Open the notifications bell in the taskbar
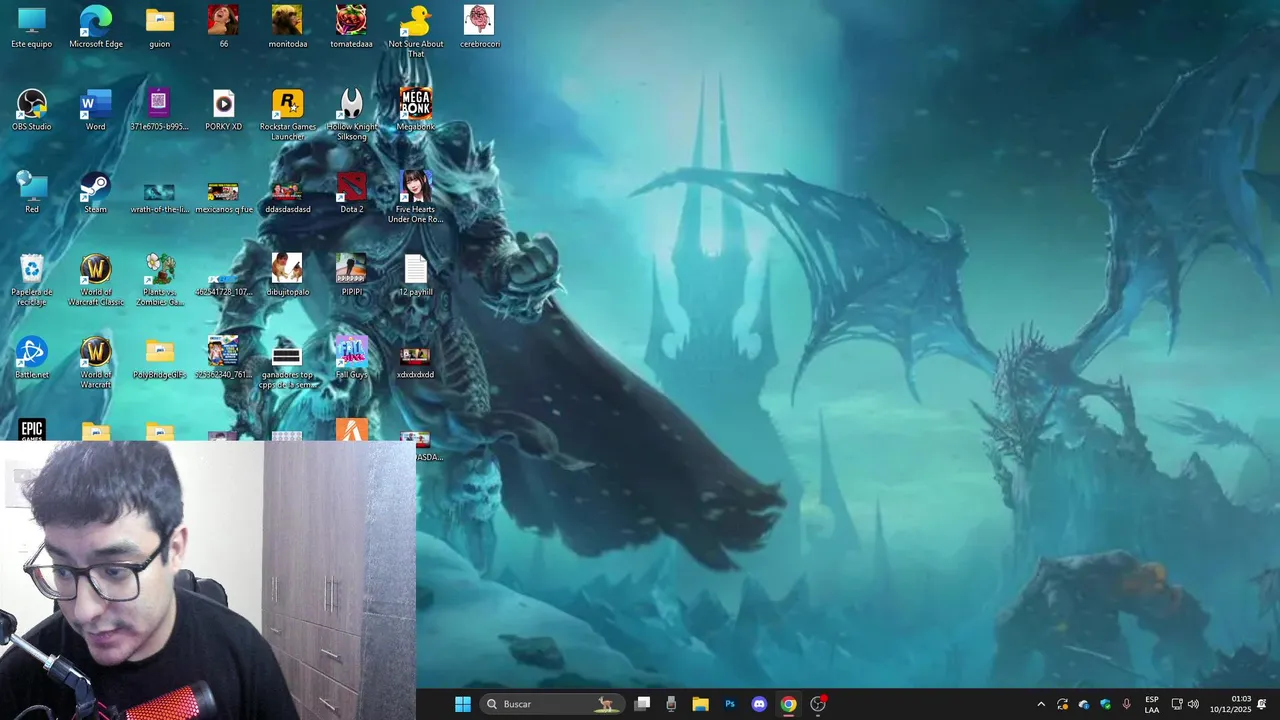1280x720 pixels. coord(1262,704)
